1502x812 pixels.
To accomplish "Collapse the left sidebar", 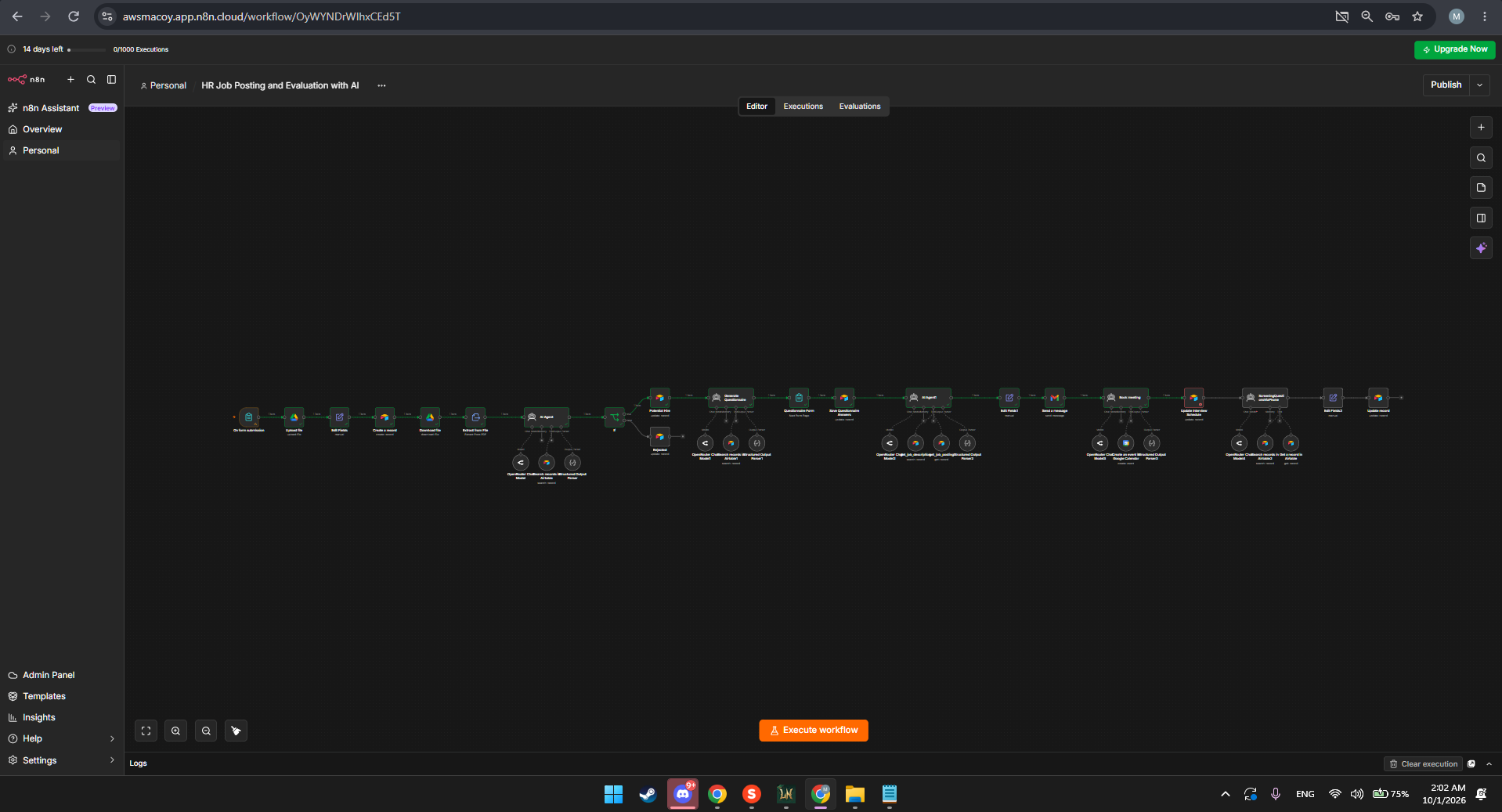I will (x=111, y=79).
